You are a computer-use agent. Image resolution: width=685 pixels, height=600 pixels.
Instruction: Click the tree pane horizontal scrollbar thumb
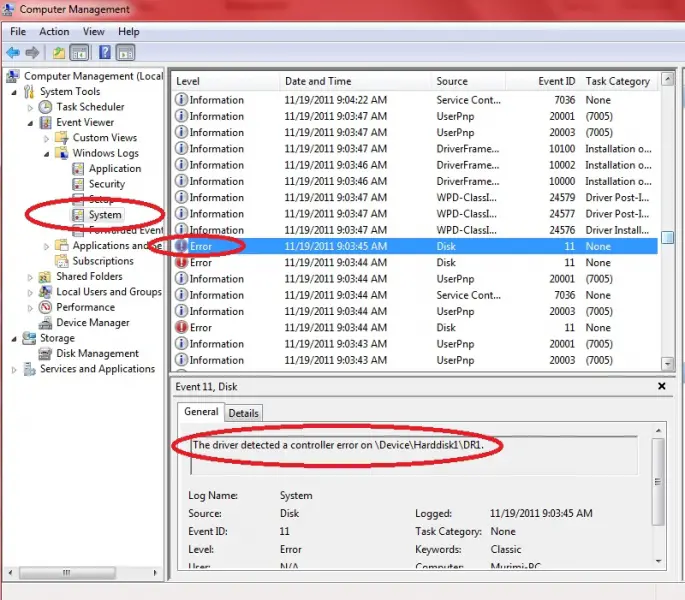[67, 572]
